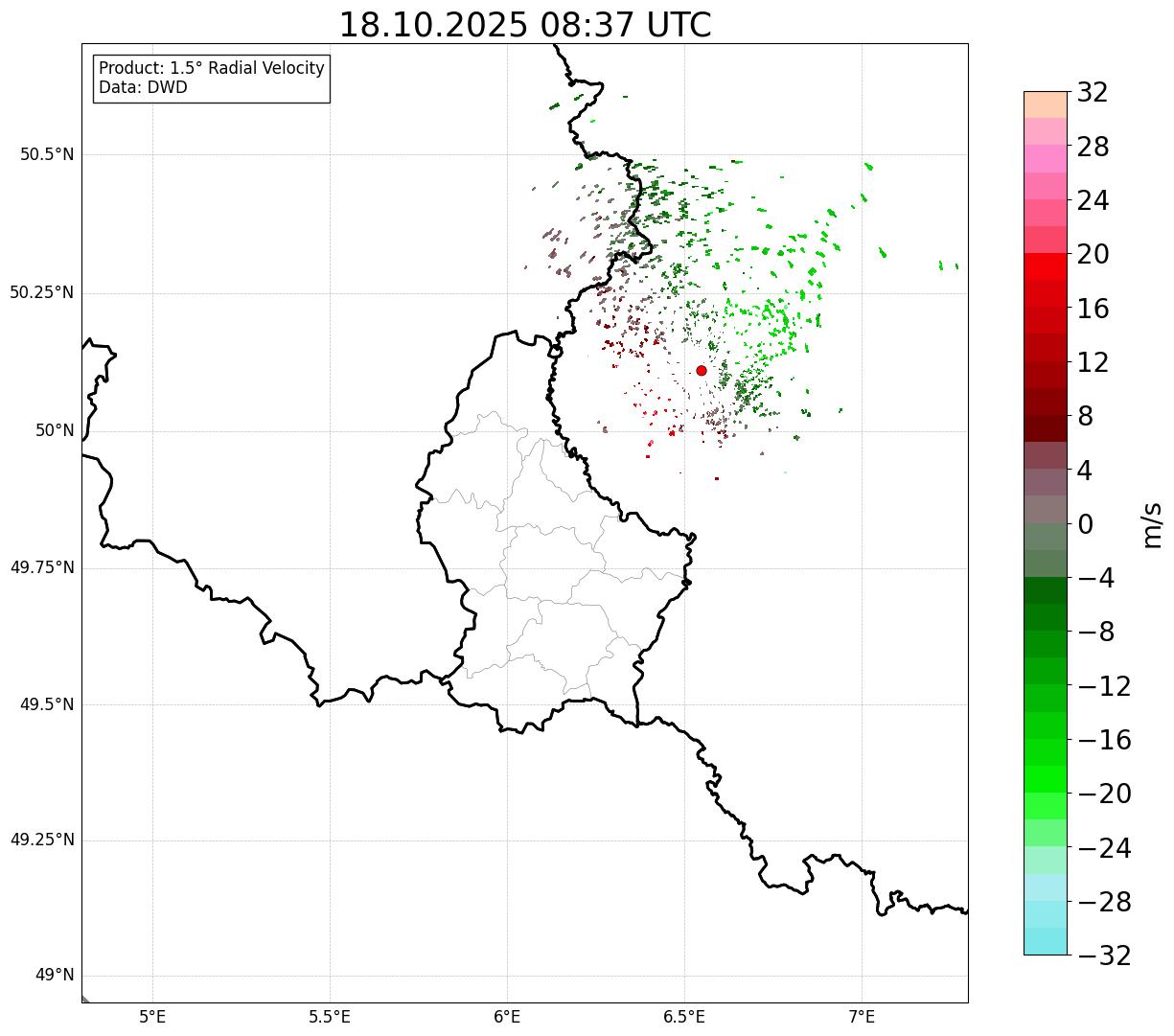
Task: Click the colorbar label "12"
Action: point(1093,362)
